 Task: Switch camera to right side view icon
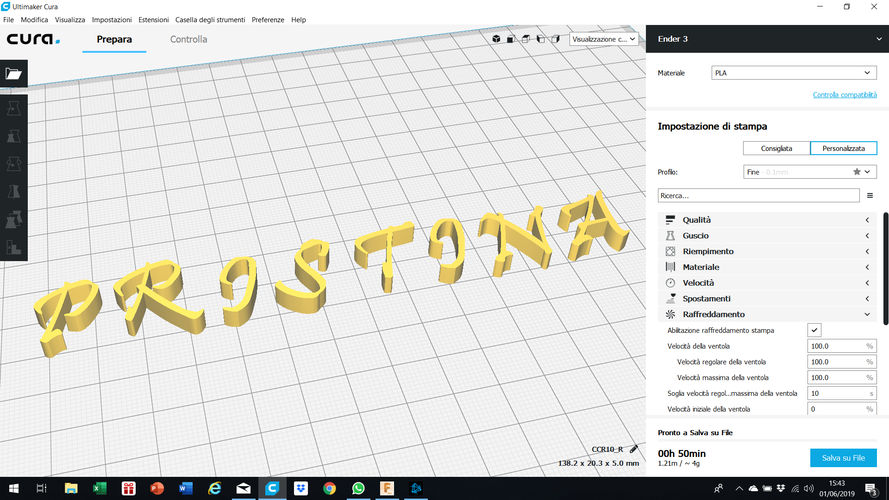(555, 39)
